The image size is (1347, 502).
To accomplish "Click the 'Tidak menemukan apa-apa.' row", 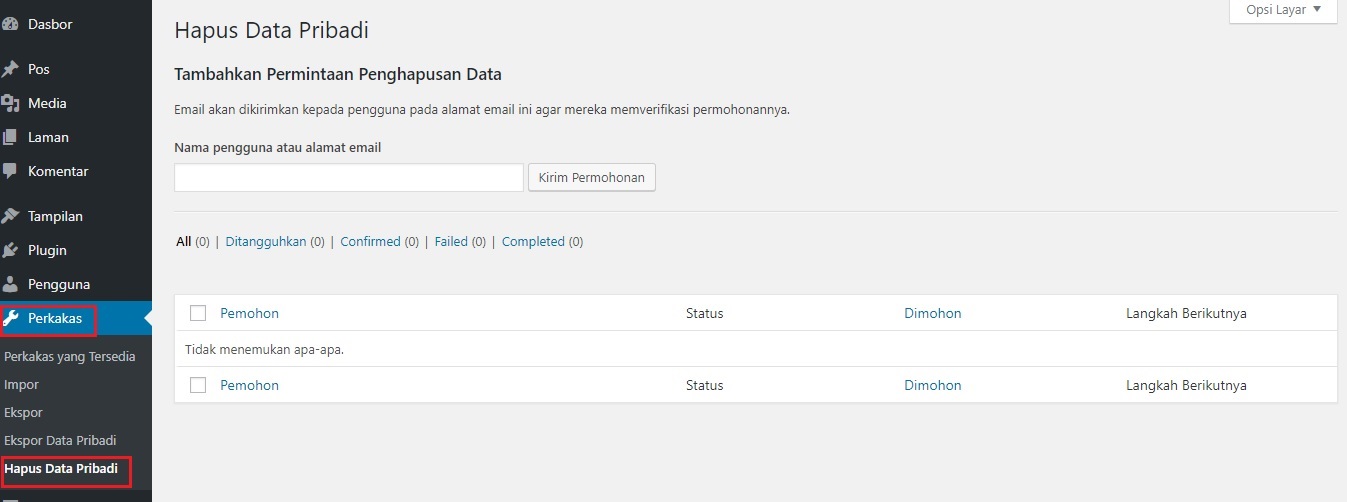I will [x=756, y=349].
